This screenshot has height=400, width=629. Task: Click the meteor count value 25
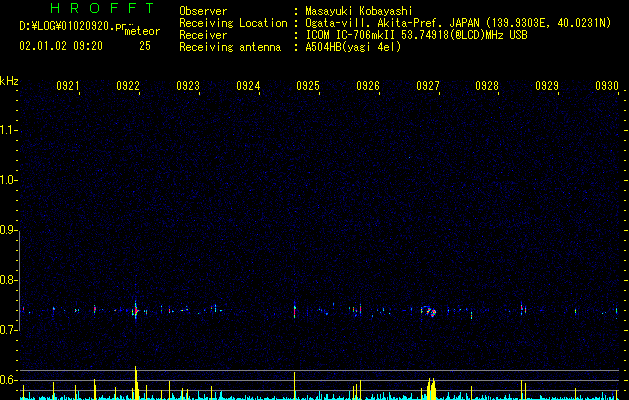coord(145,46)
